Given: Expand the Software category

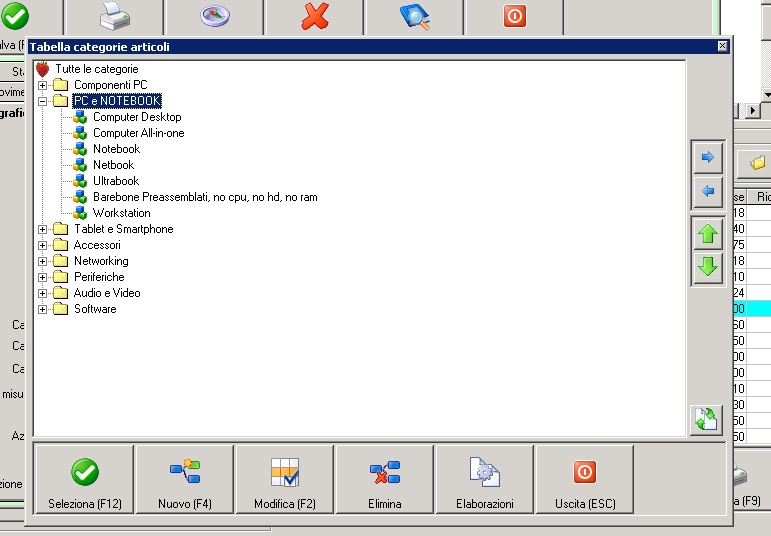Looking at the screenshot, I should pos(43,309).
